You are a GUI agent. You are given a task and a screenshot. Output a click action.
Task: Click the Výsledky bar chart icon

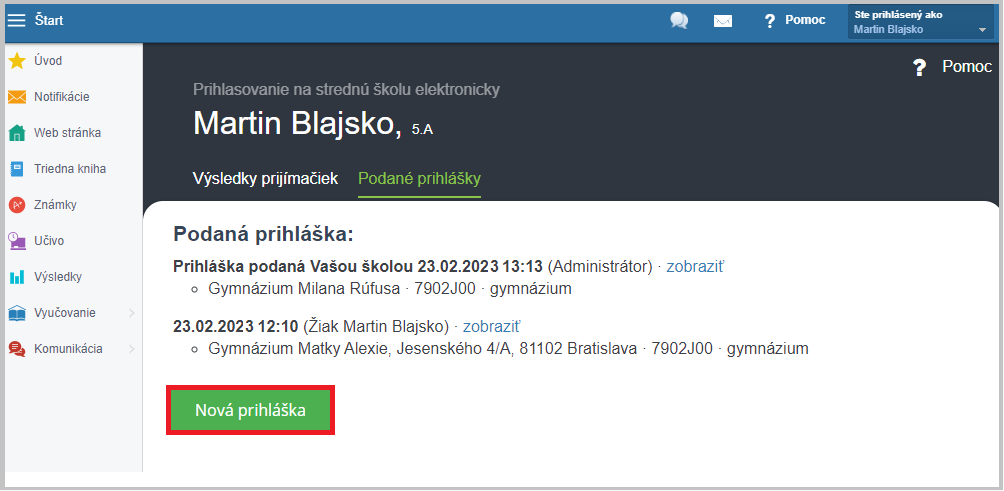(17, 277)
